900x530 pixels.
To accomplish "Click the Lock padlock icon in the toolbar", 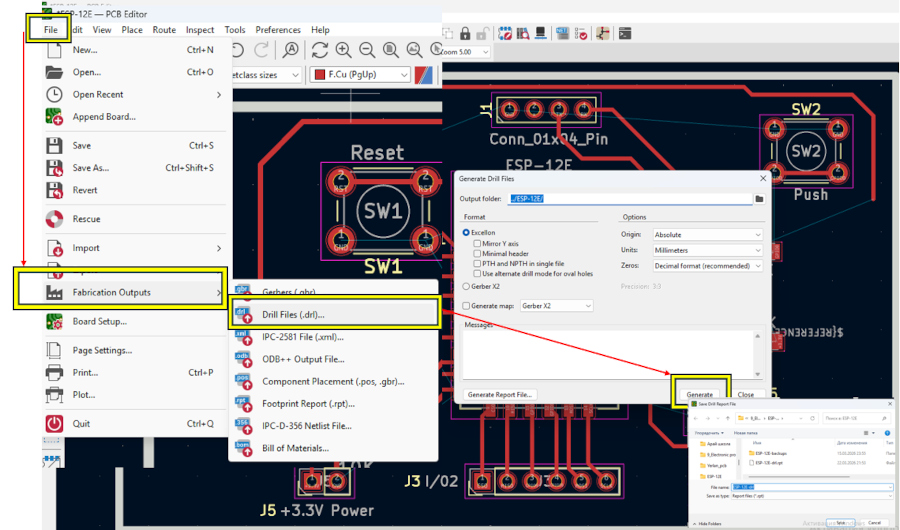I will click(465, 33).
